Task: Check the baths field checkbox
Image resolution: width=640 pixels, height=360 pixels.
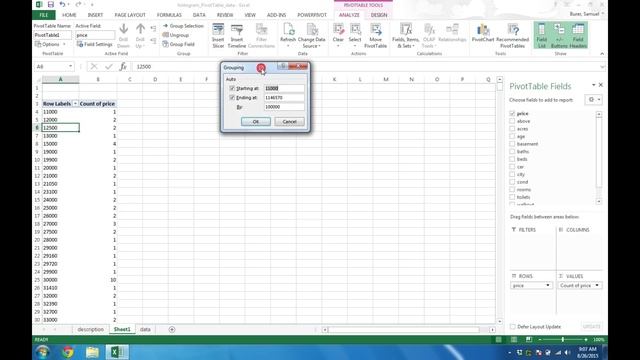Action: click(512, 151)
